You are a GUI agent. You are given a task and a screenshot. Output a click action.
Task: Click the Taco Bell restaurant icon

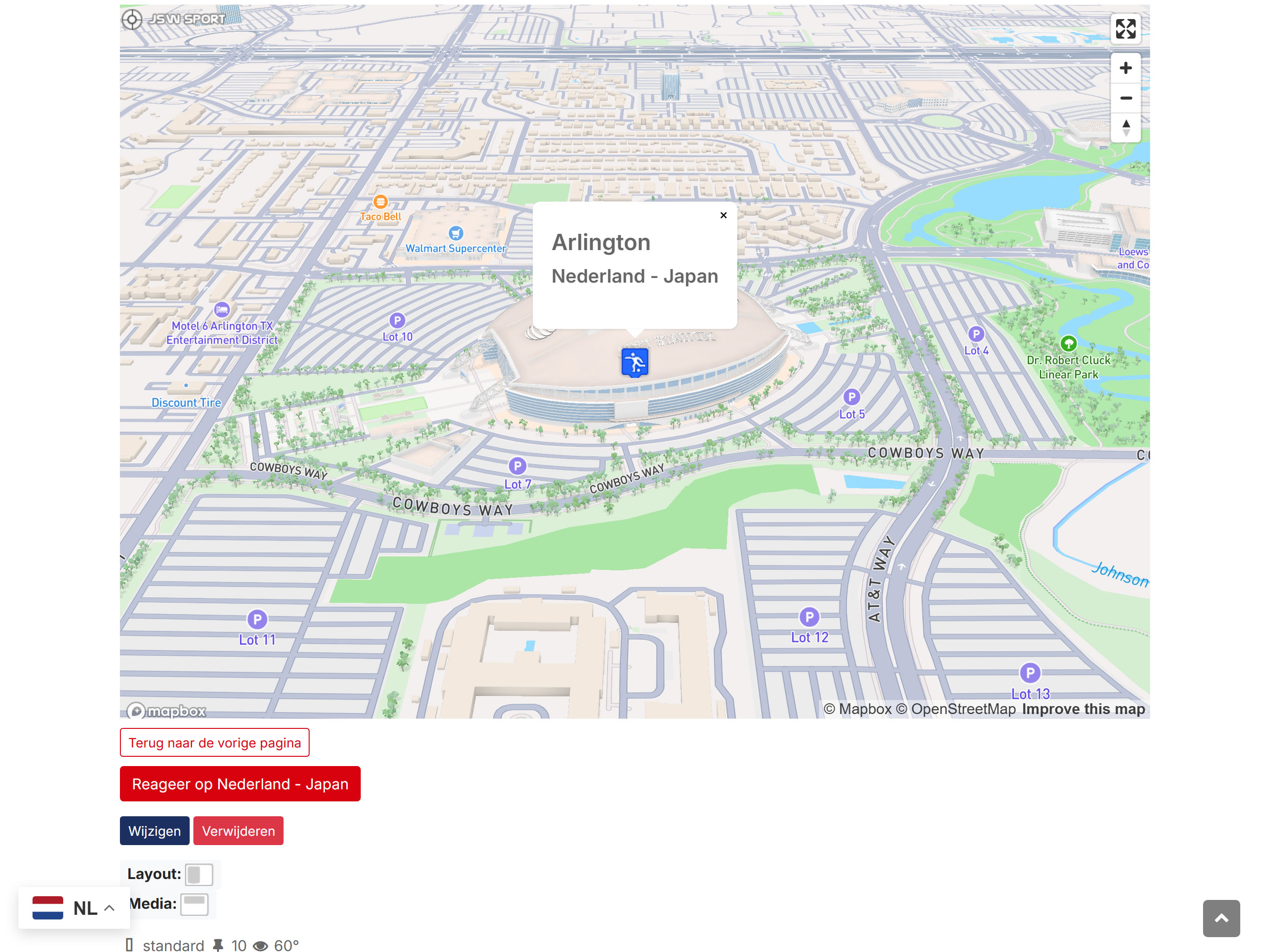(x=380, y=202)
